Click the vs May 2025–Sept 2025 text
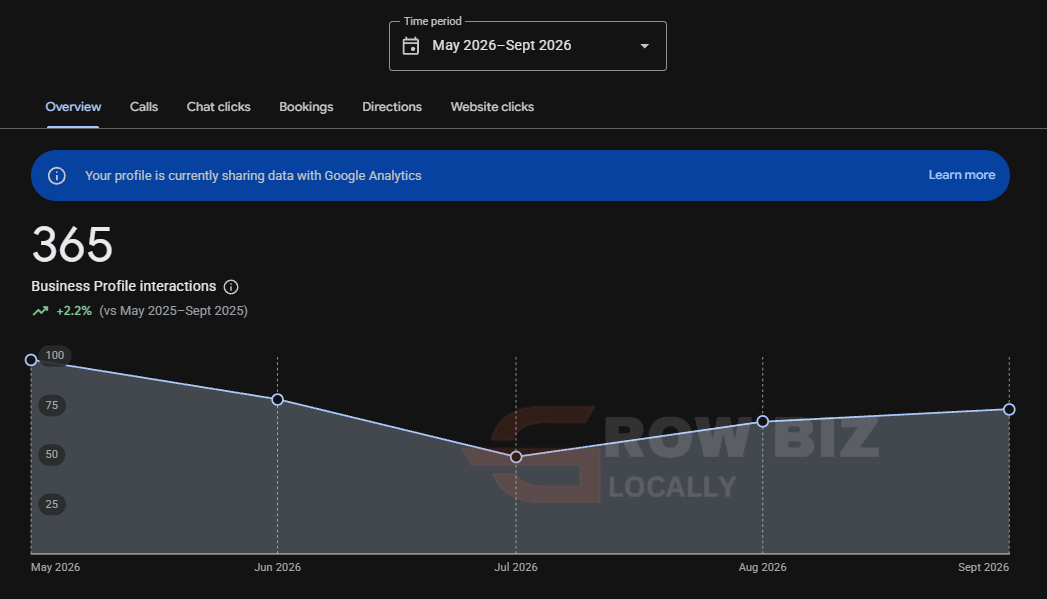Image resolution: width=1047 pixels, height=599 pixels. click(174, 311)
